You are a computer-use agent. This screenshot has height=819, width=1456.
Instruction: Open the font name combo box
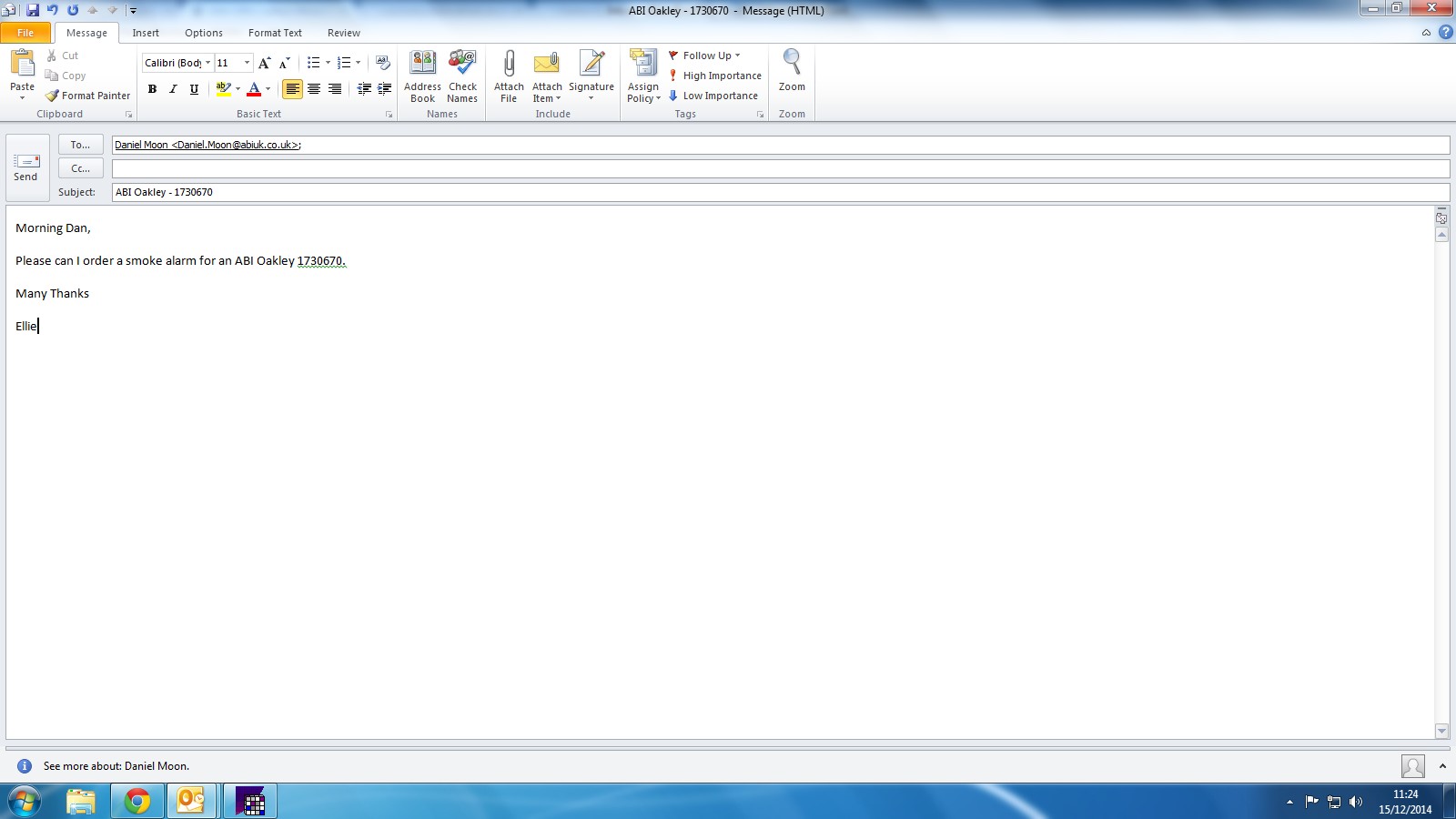pos(177,63)
